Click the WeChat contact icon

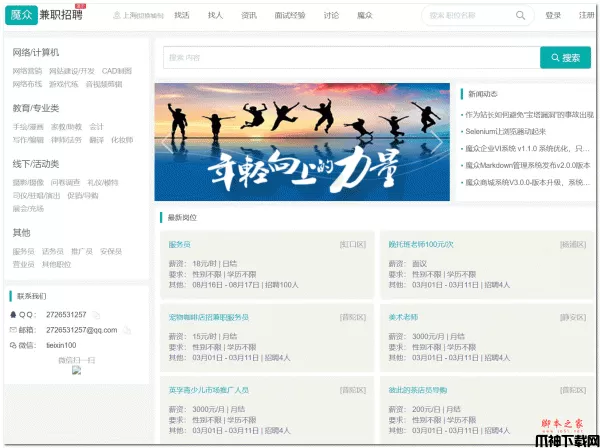coord(15,345)
